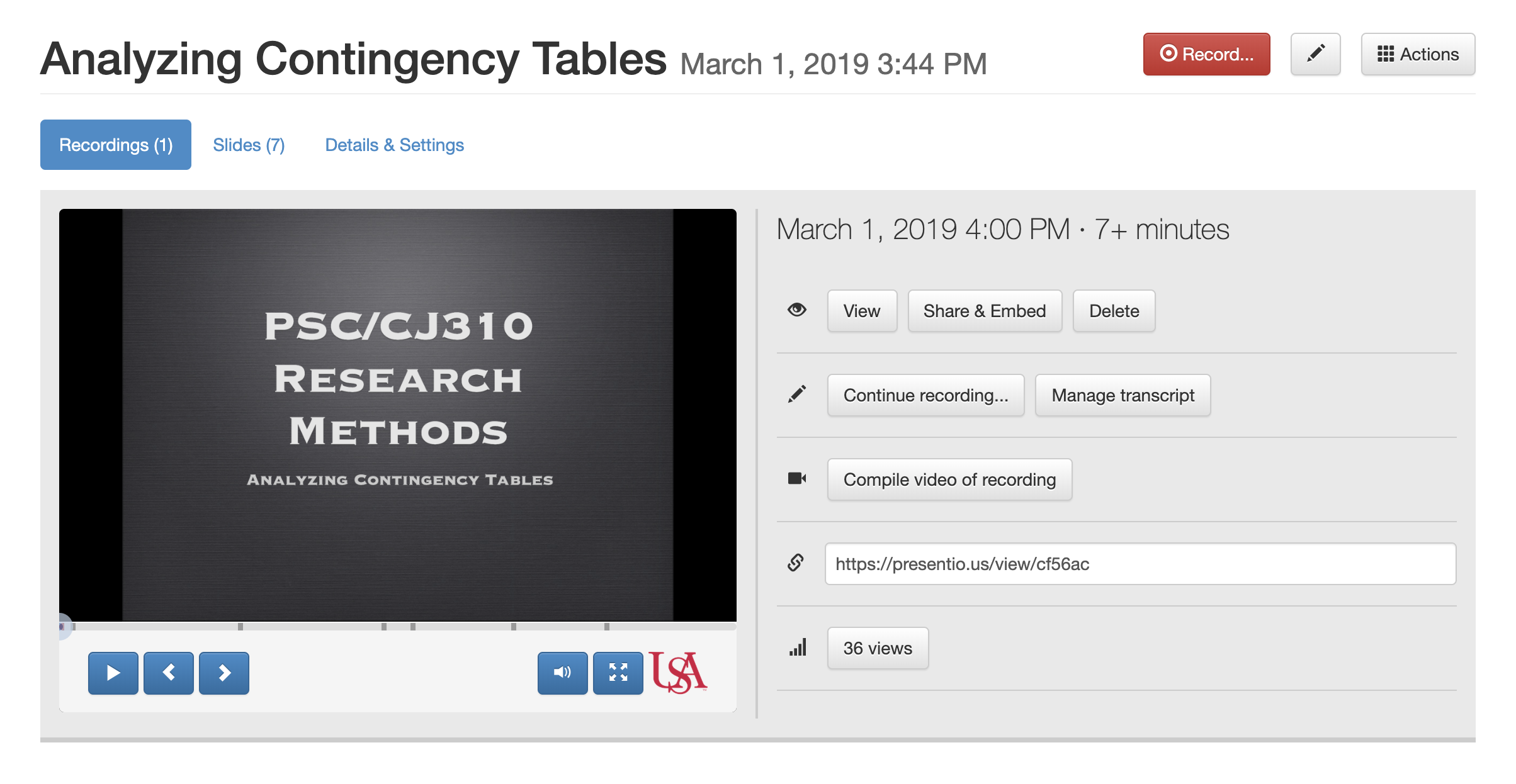Open the Actions grid menu
This screenshot has width=1516, height=784.
tap(1418, 54)
